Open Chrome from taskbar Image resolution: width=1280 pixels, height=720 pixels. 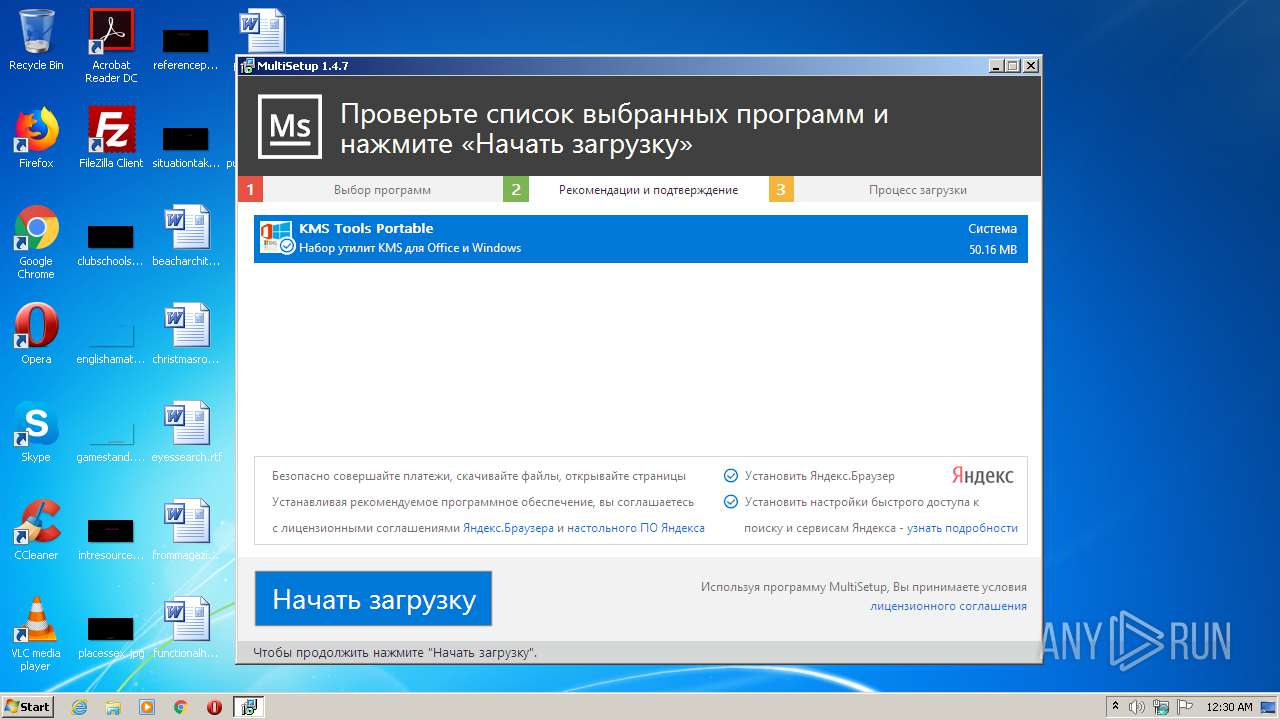click(x=180, y=707)
